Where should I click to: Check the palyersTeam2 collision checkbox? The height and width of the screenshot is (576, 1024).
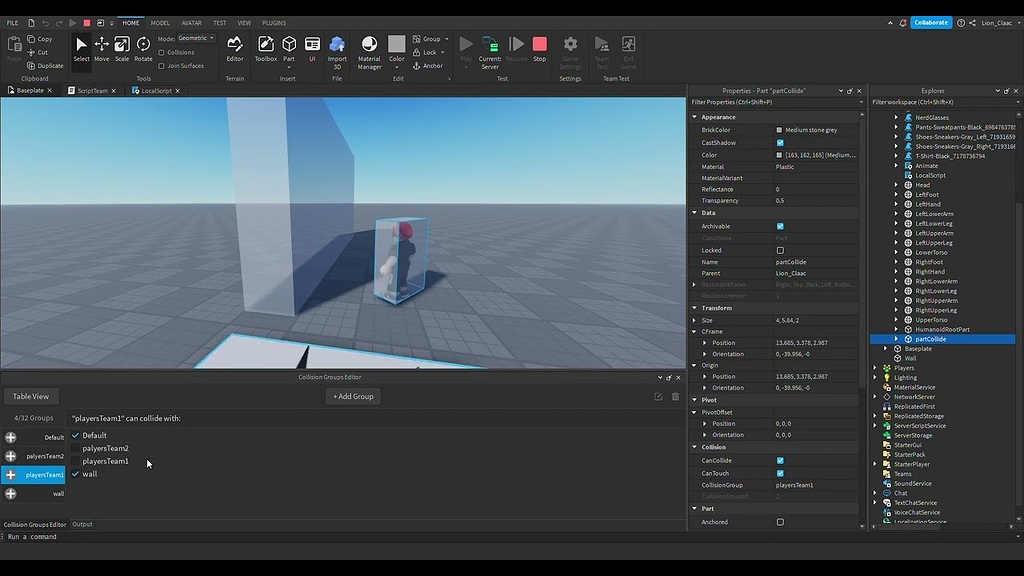tap(78, 448)
